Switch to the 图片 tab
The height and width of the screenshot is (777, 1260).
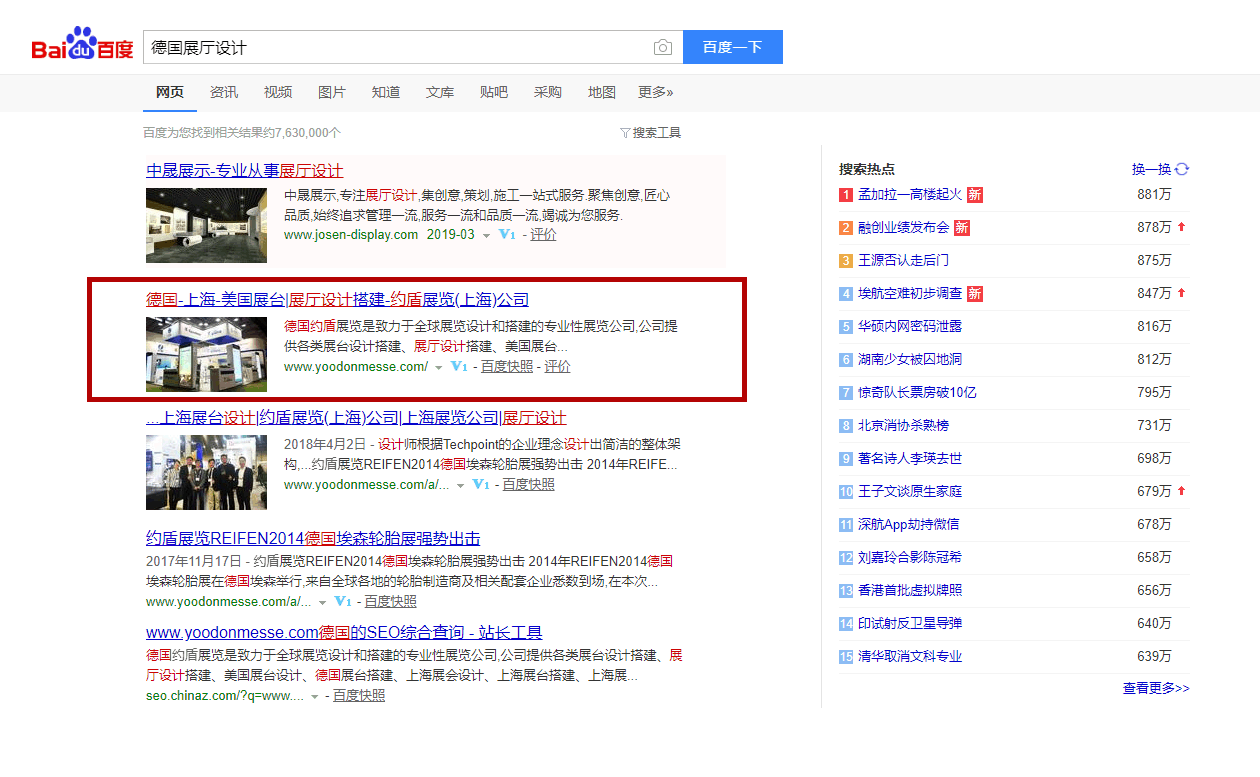(x=332, y=92)
